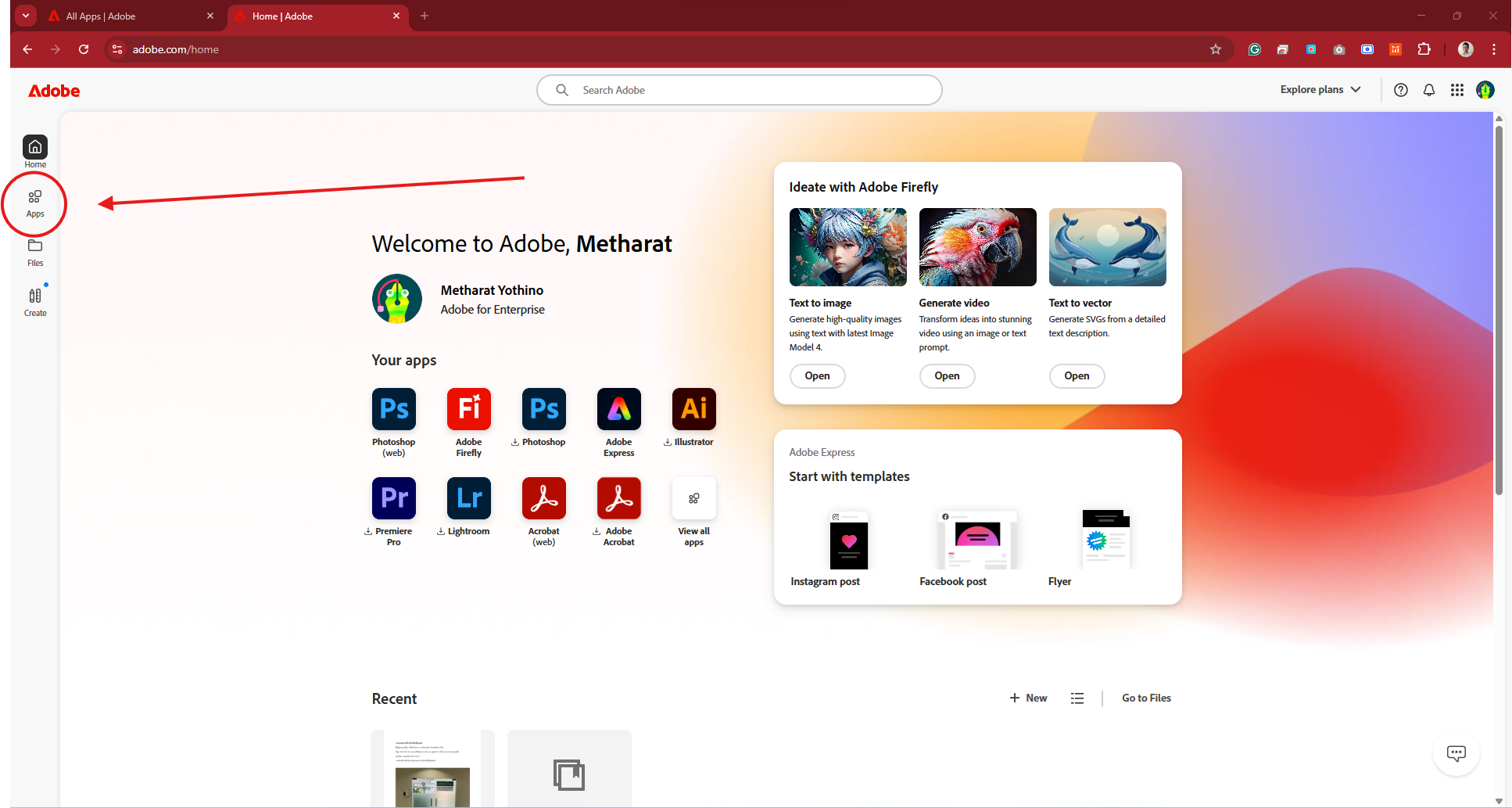This screenshot has width=1512, height=808.
Task: Open Generate video feature
Action: click(947, 376)
